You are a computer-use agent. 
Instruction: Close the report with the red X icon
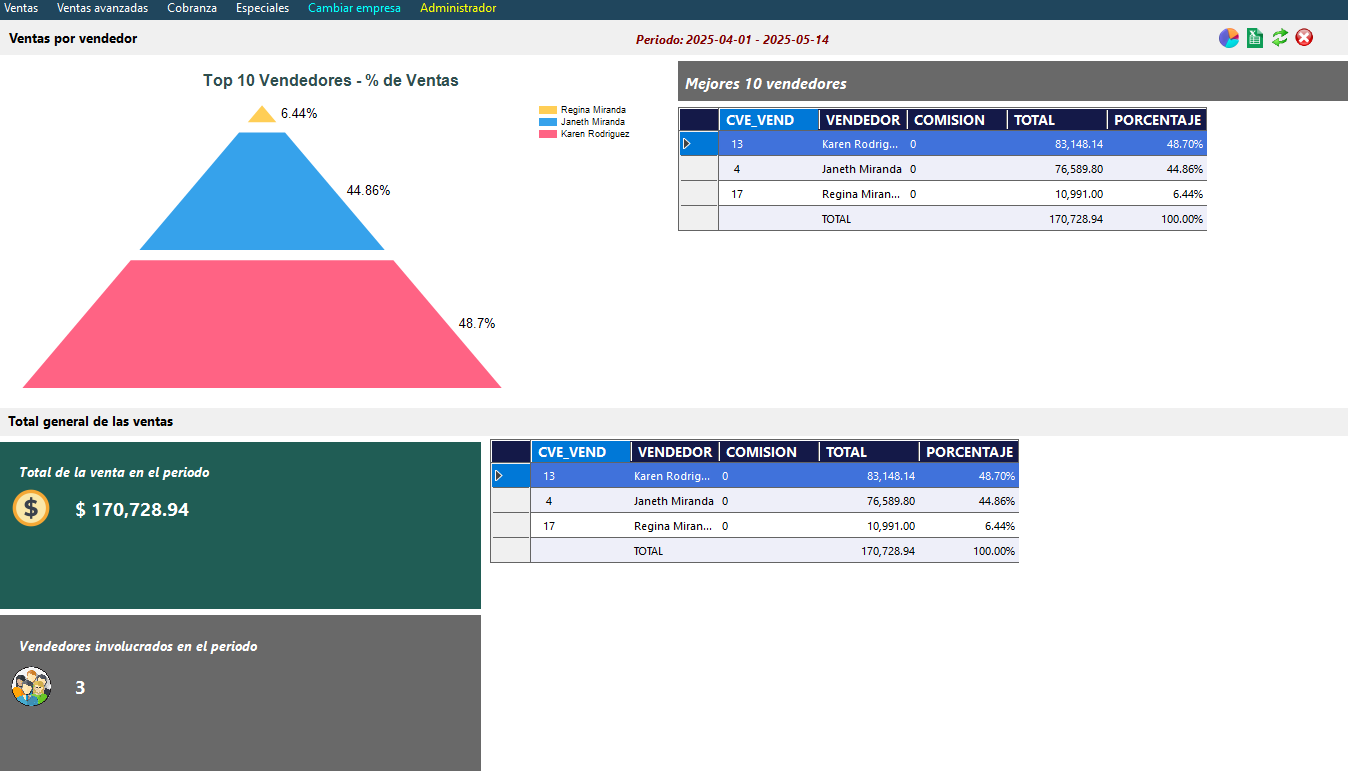[1304, 38]
